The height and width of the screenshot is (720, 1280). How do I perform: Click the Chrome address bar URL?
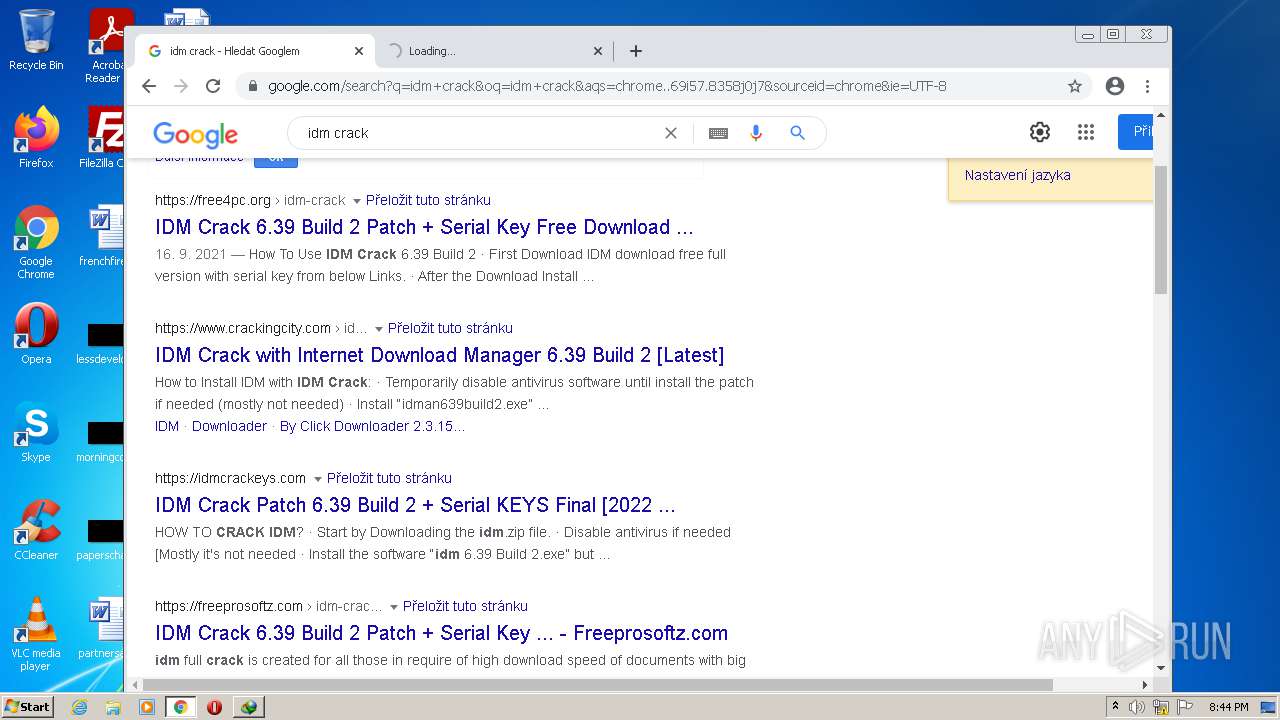[607, 86]
